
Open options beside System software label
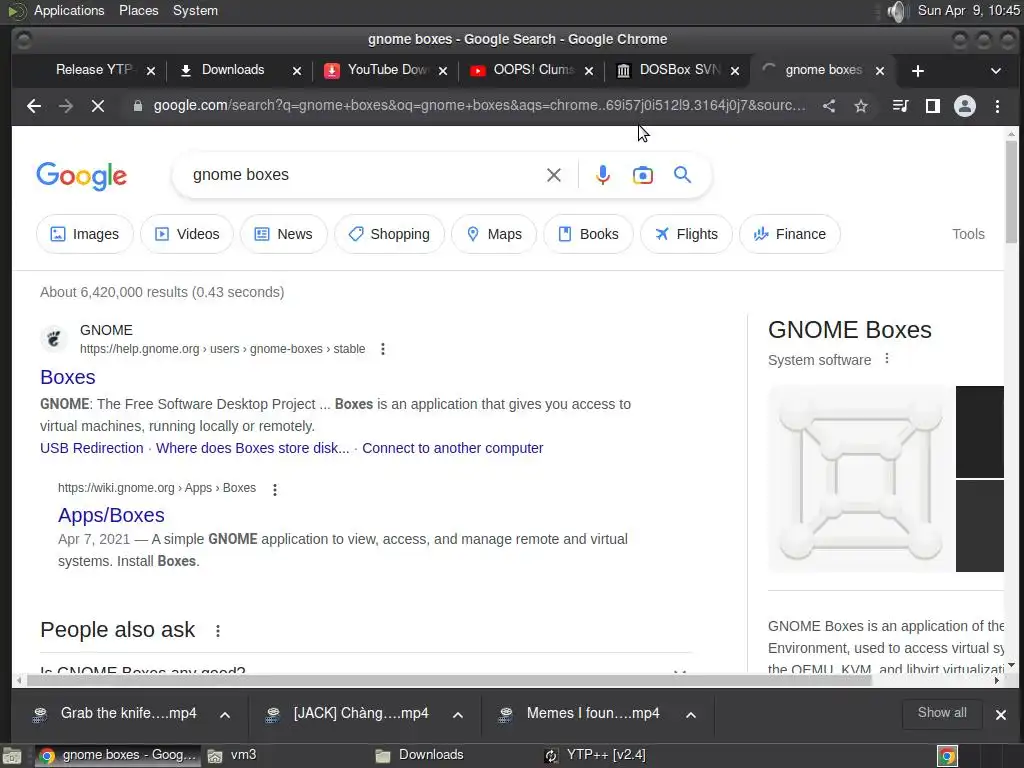click(887, 359)
